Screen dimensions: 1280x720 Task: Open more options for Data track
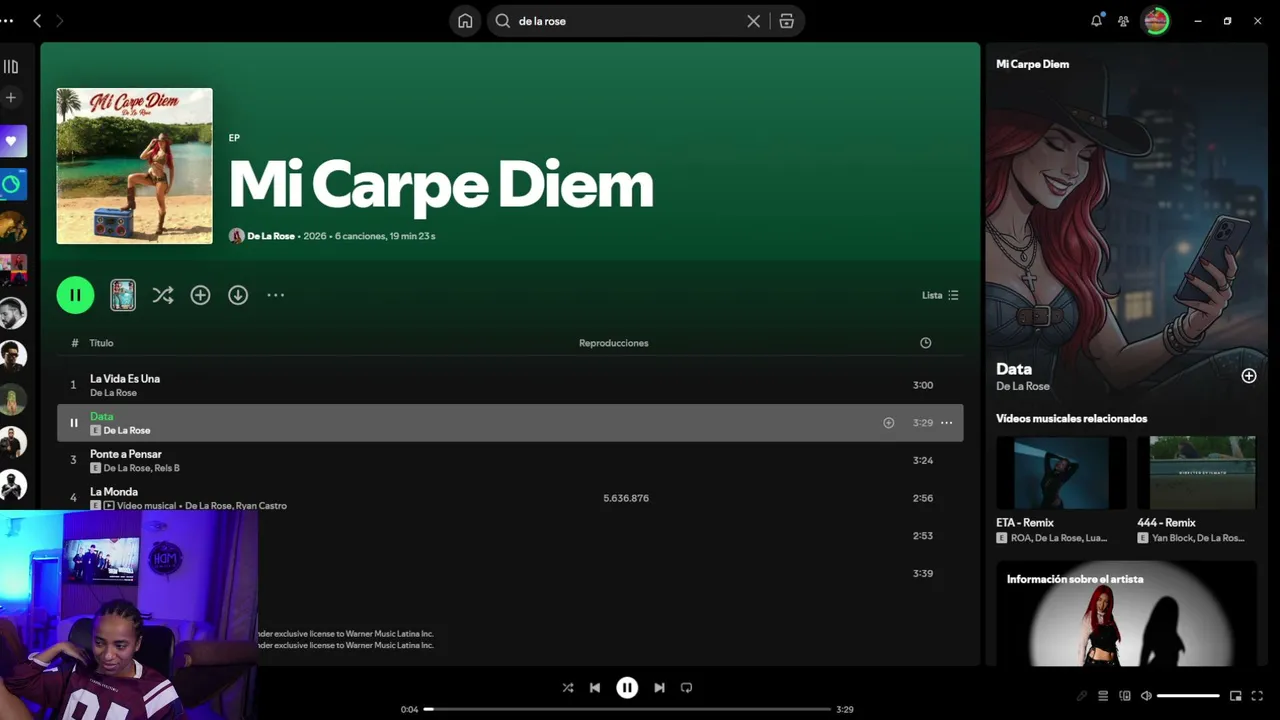pyautogui.click(x=946, y=423)
